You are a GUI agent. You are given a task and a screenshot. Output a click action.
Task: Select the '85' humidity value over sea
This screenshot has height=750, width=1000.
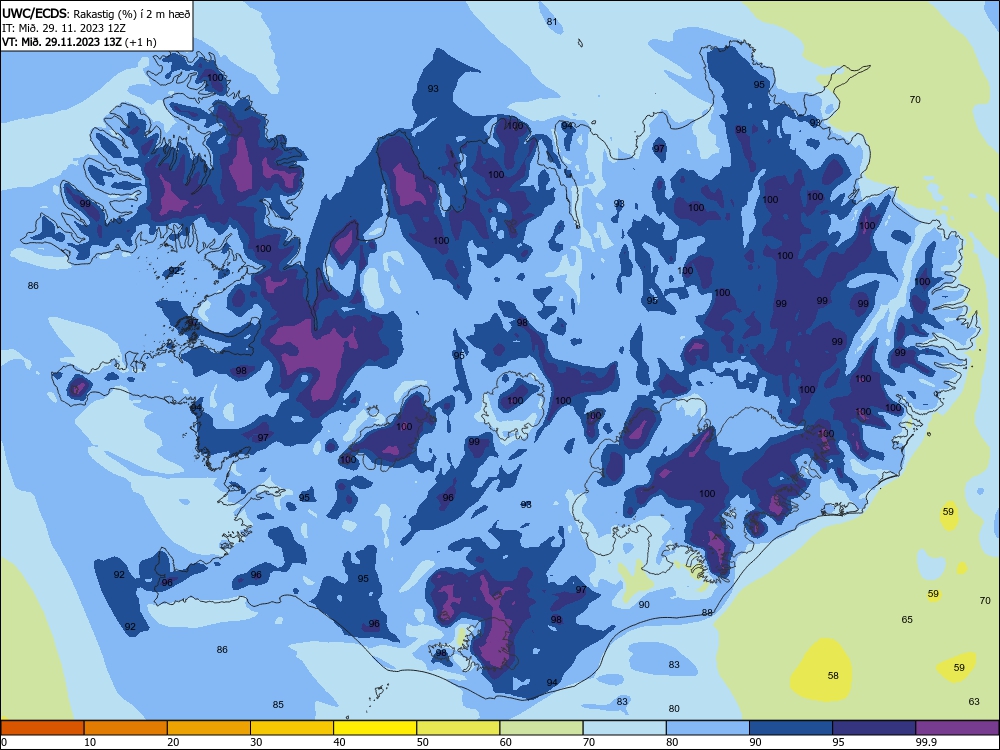(x=278, y=705)
